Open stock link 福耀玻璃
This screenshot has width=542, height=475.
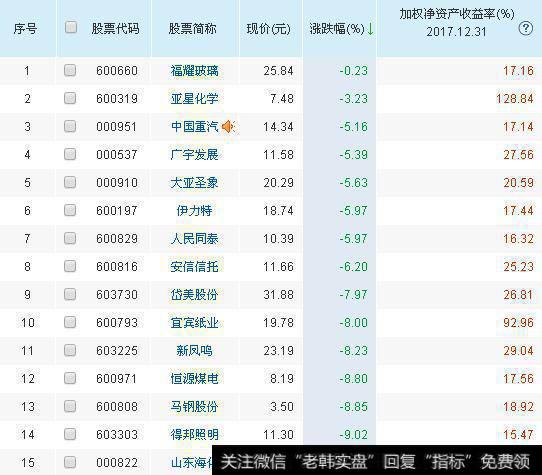(195, 71)
